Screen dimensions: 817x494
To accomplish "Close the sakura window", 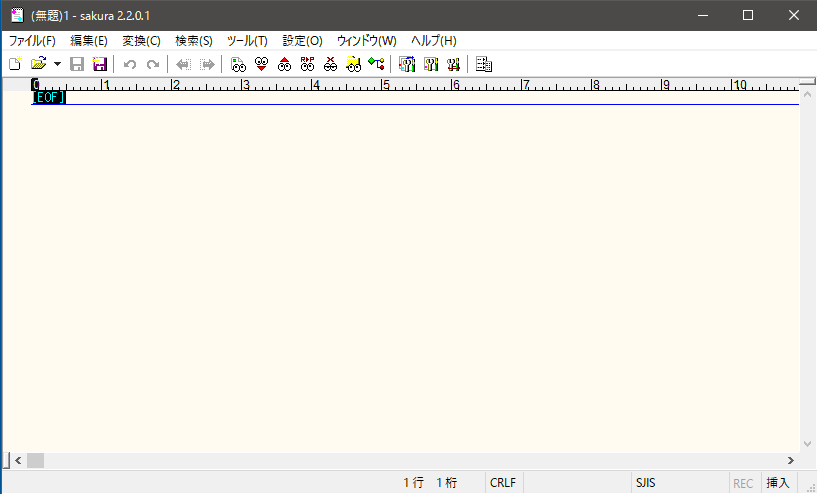I will click(794, 15).
